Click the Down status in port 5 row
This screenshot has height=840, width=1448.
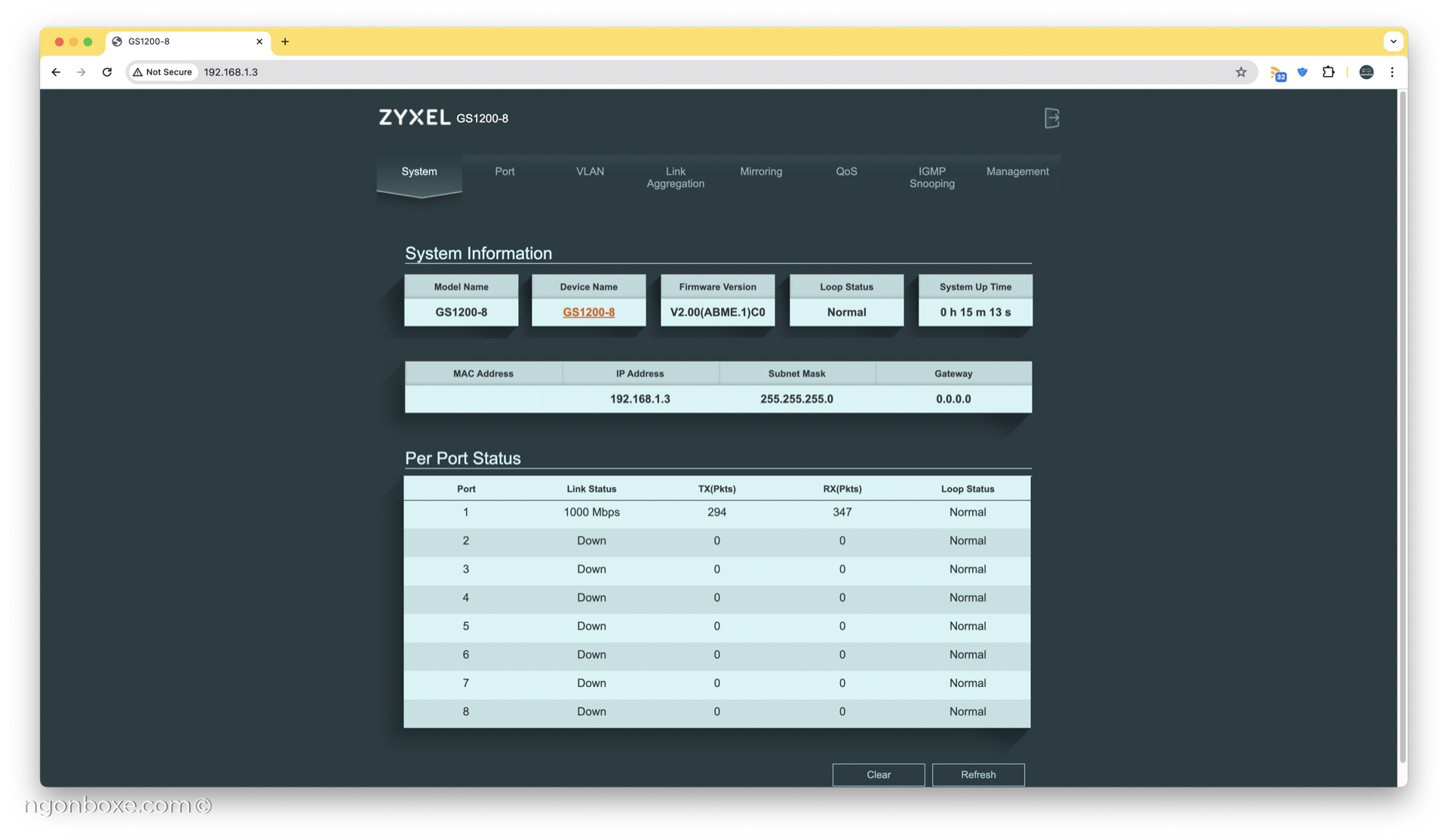tap(591, 626)
